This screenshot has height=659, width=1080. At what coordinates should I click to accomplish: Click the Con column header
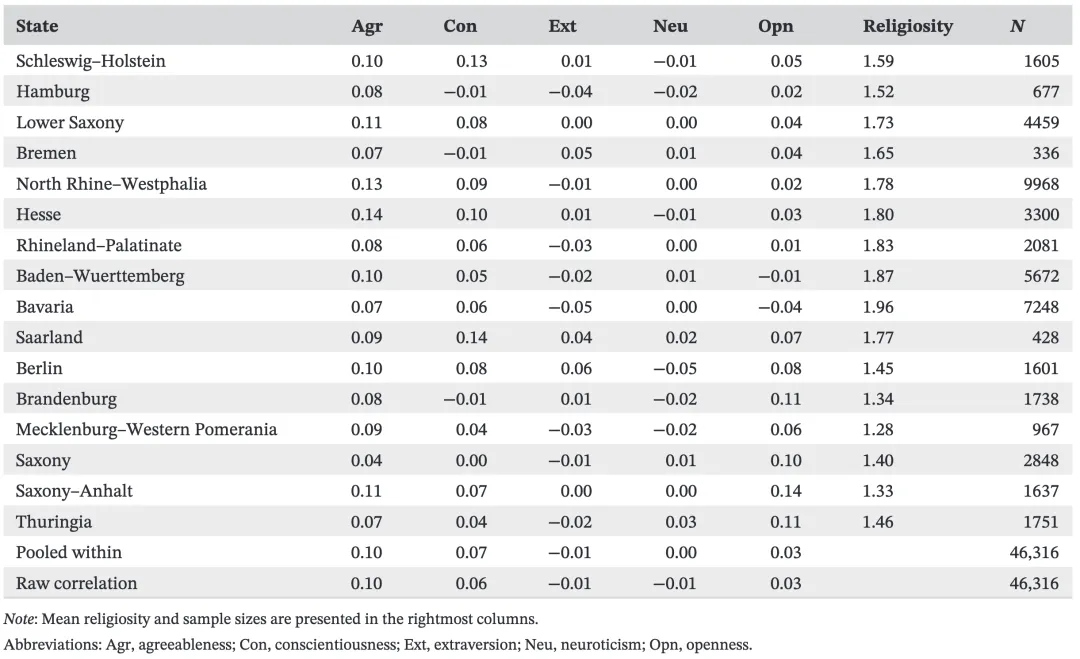click(460, 26)
